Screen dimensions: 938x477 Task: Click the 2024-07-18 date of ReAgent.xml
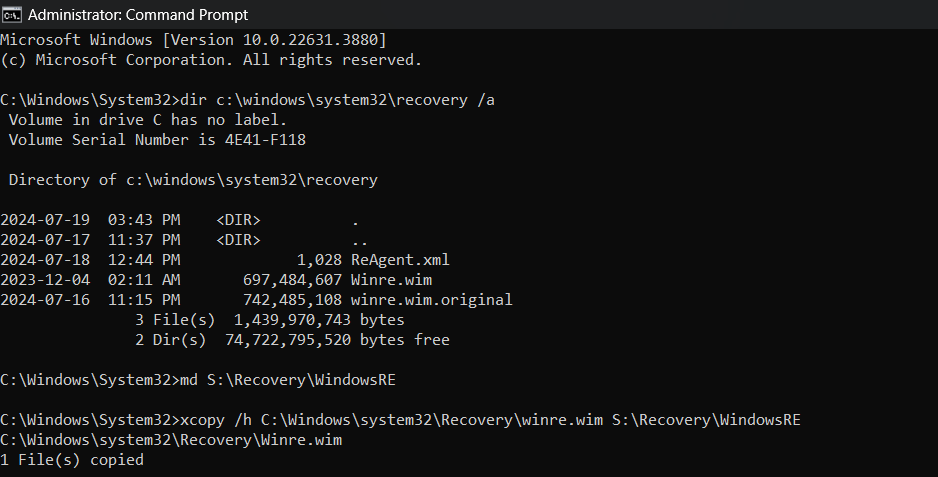(45, 260)
